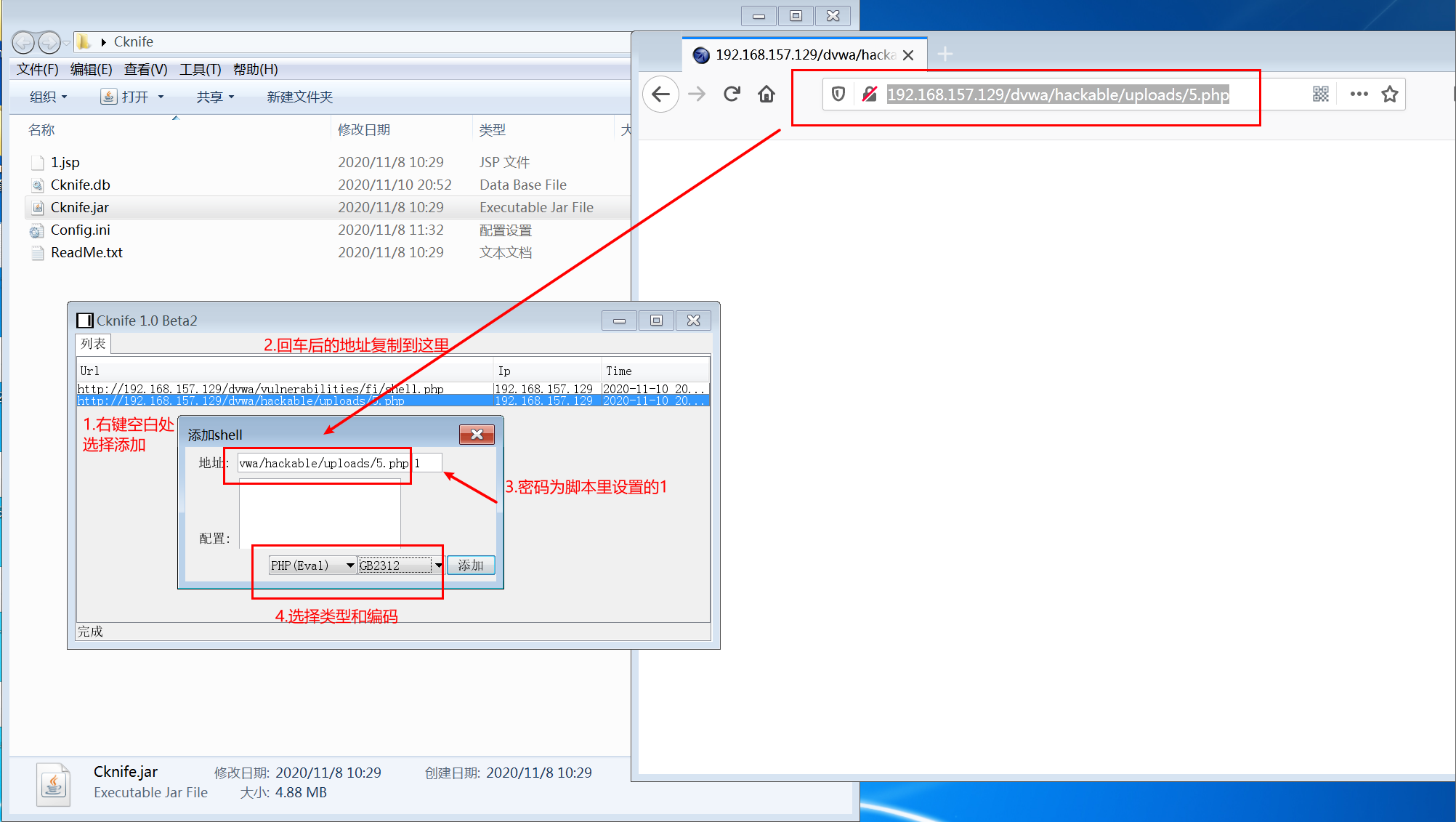Viewport: 1456px width, 822px height.
Task: Open page actions three-dots menu
Action: 1359,94
